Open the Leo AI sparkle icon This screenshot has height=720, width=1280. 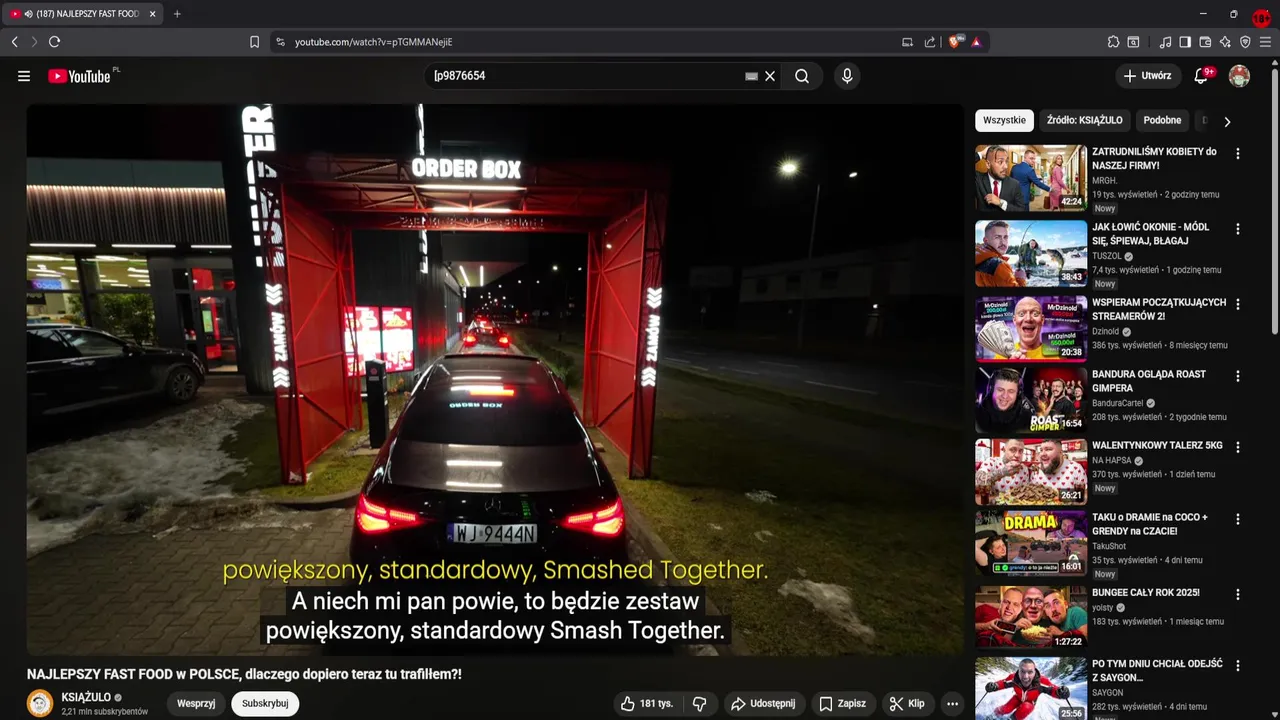click(1225, 42)
